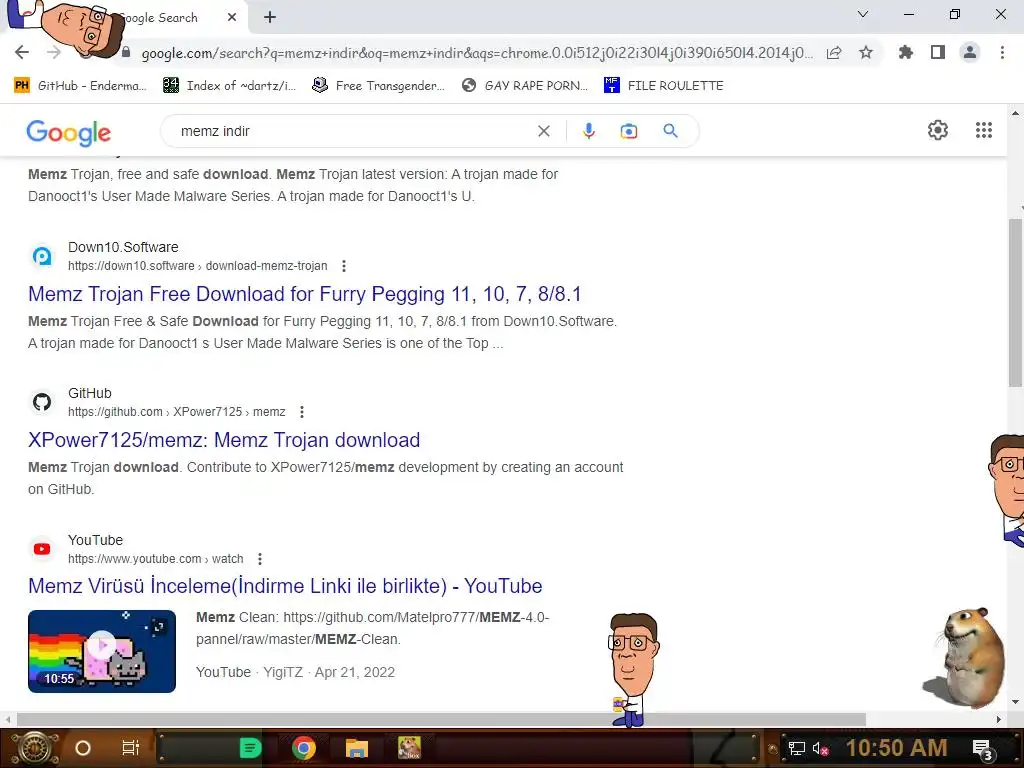Screen dimensions: 1024x768
Task: Open Memz Trojan Free Download result
Action: 304,294
